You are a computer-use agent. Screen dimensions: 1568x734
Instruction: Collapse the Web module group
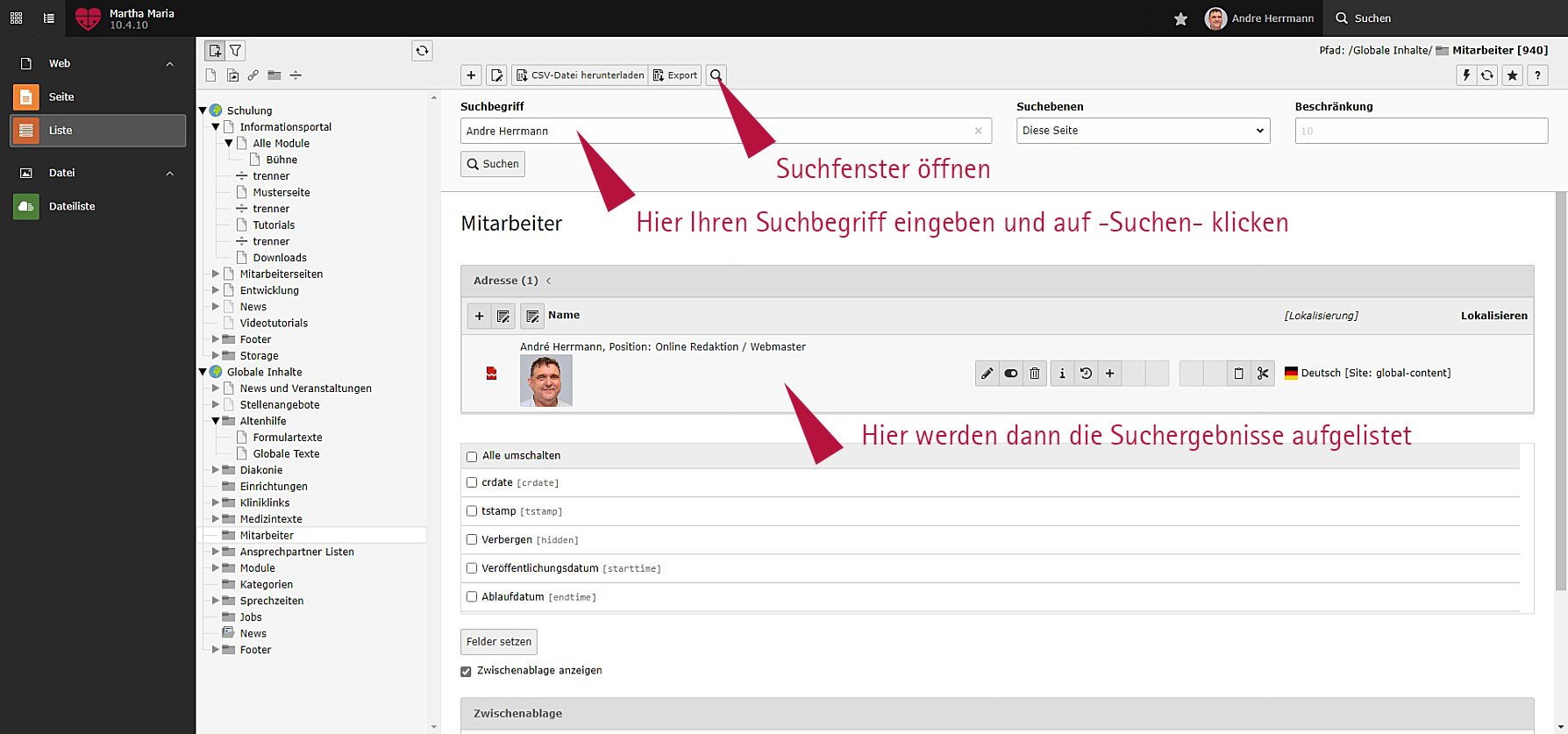click(x=170, y=64)
